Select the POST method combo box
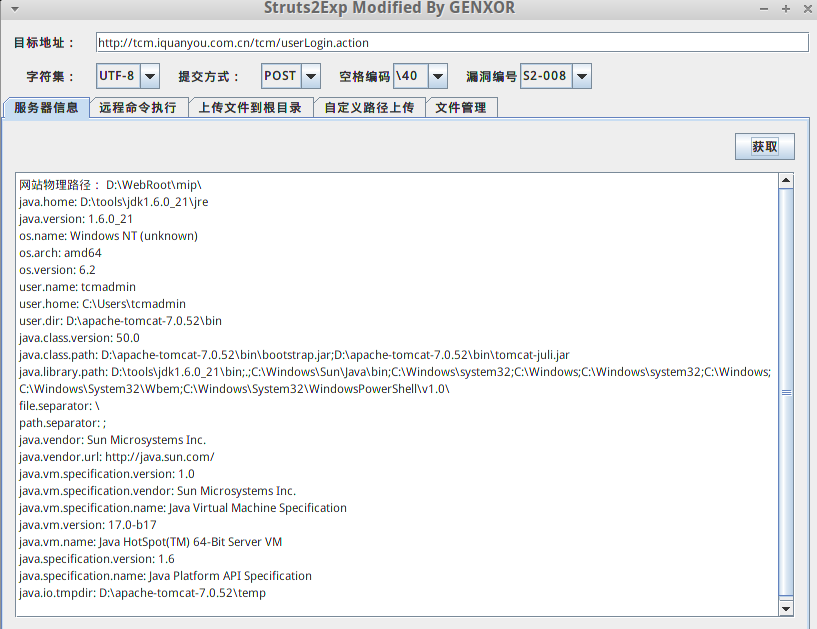Image resolution: width=817 pixels, height=629 pixels. [291, 76]
